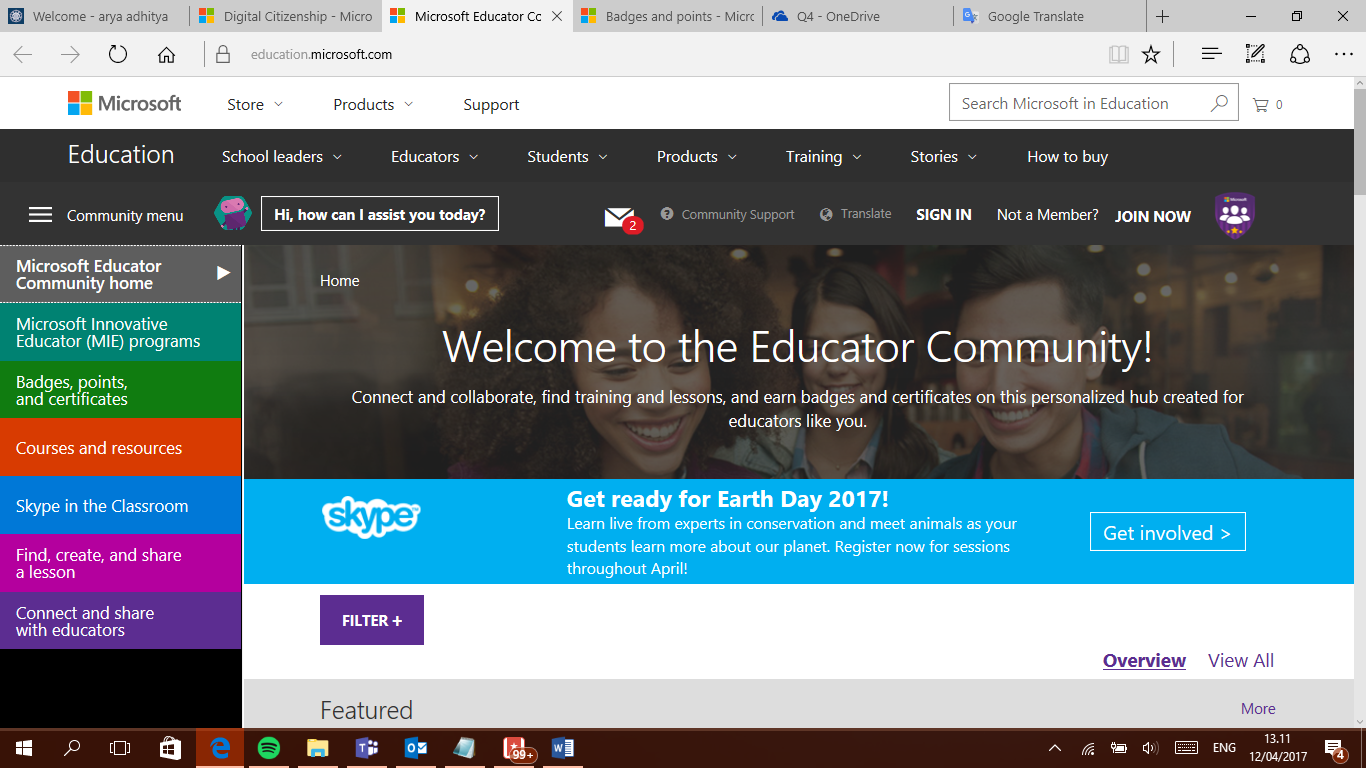This screenshot has height=768, width=1366.
Task: Click the search magnifier icon
Action: point(1219,103)
